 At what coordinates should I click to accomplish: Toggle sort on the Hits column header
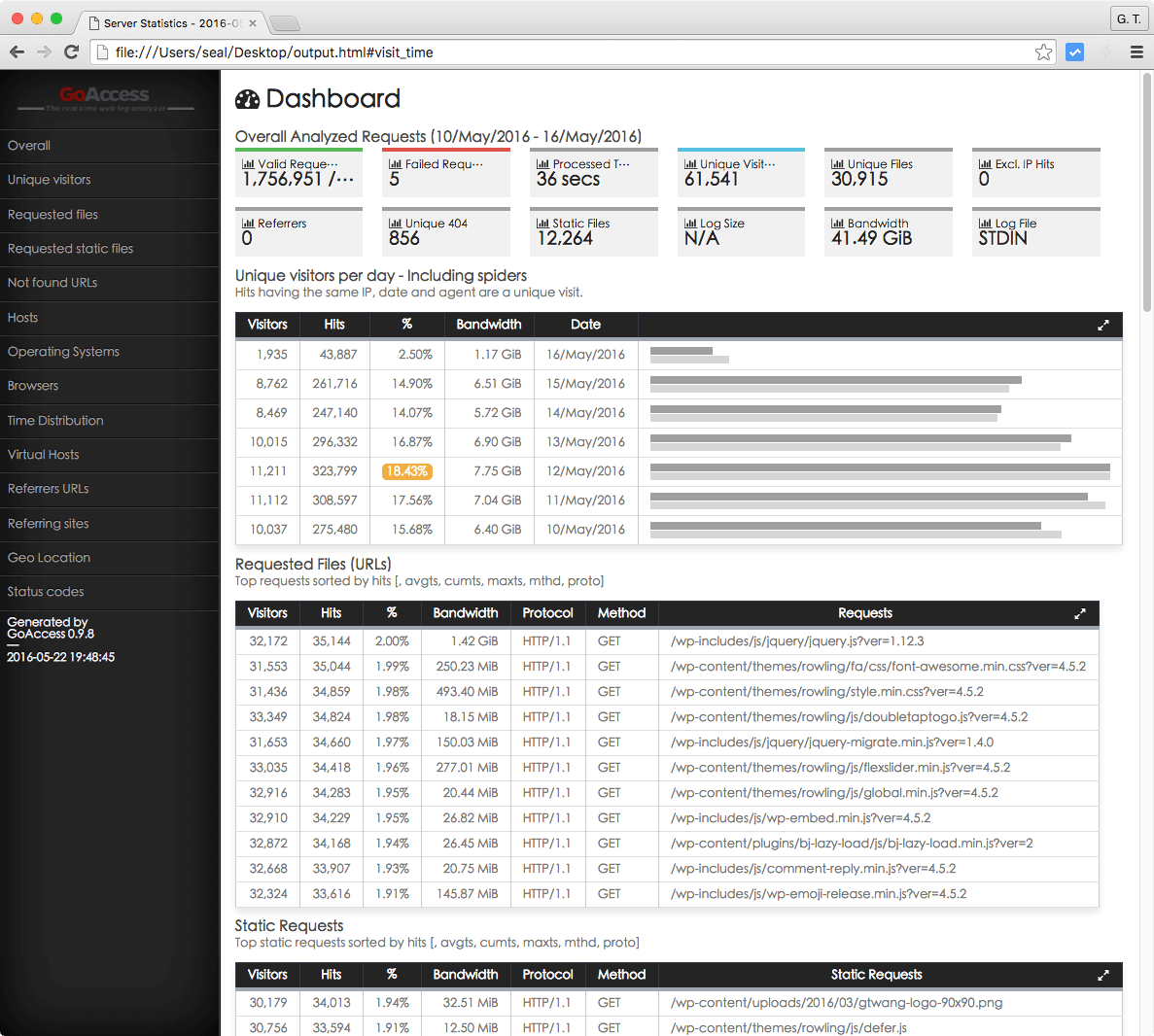click(x=334, y=325)
